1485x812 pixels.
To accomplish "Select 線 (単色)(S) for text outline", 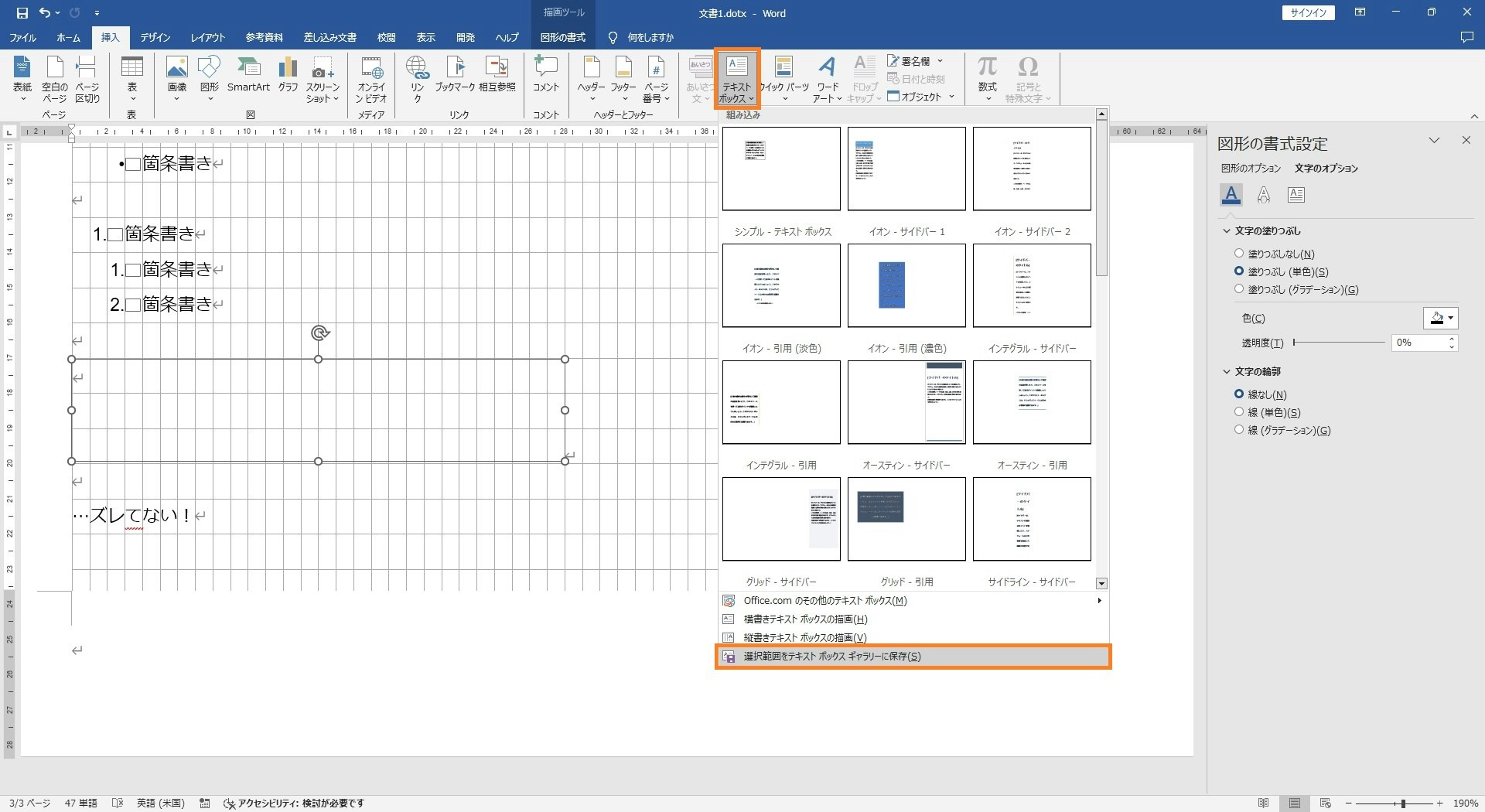I will pyautogui.click(x=1267, y=412).
